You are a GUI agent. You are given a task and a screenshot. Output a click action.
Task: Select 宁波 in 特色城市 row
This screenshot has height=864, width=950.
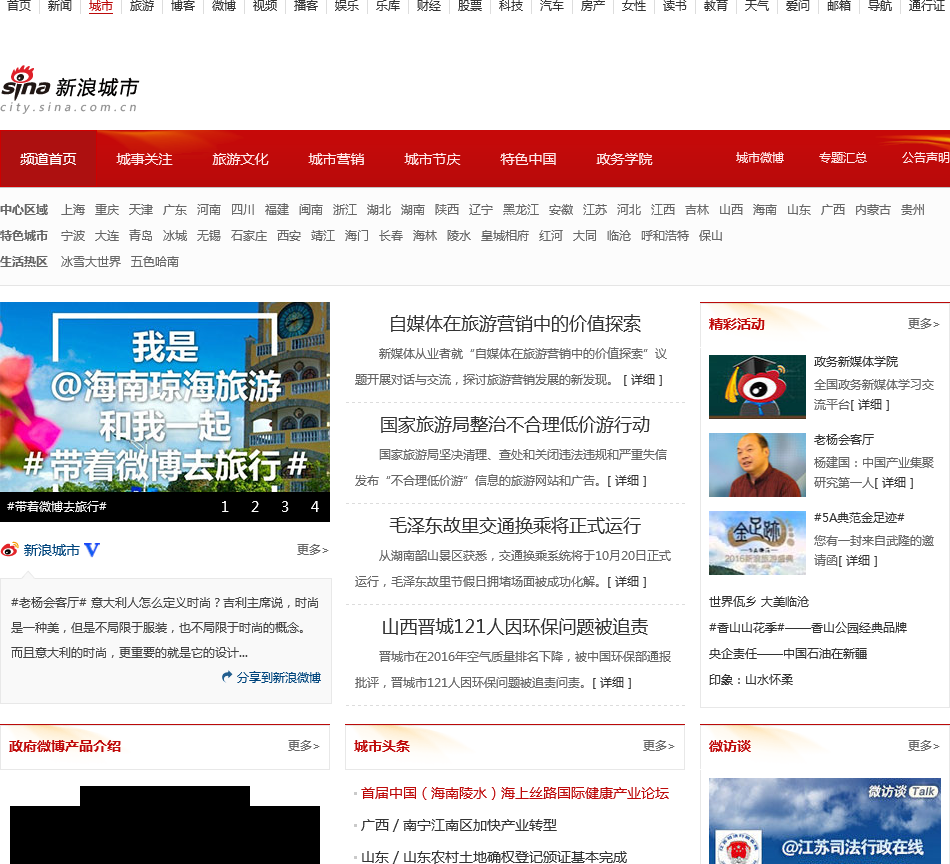pyautogui.click(x=73, y=236)
